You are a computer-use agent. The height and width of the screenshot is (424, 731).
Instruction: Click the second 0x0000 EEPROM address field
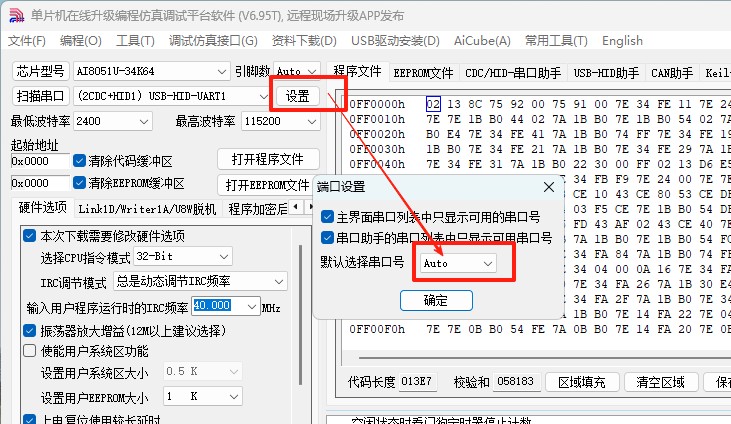(40, 183)
